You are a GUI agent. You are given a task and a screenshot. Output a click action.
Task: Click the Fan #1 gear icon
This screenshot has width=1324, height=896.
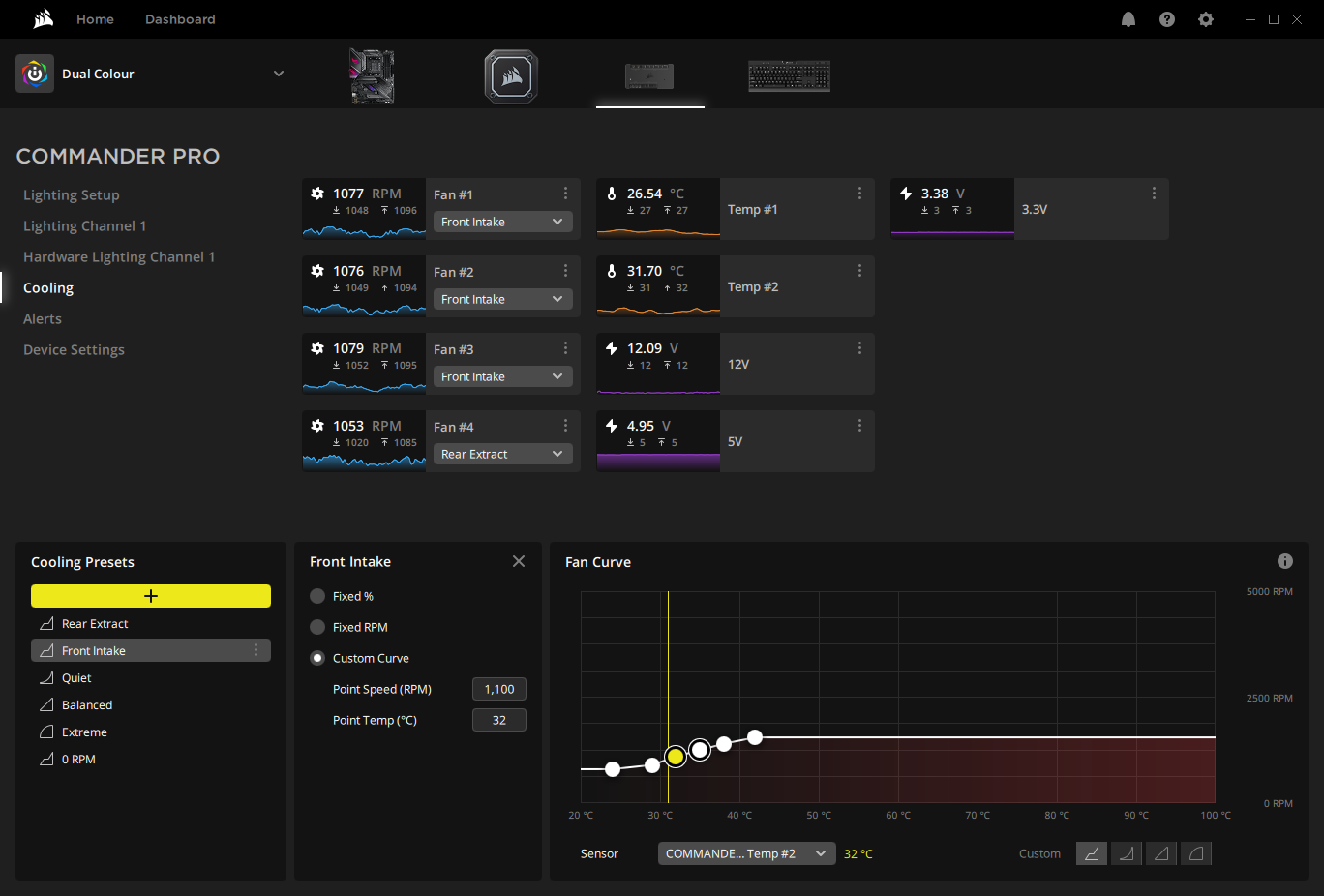click(x=317, y=194)
